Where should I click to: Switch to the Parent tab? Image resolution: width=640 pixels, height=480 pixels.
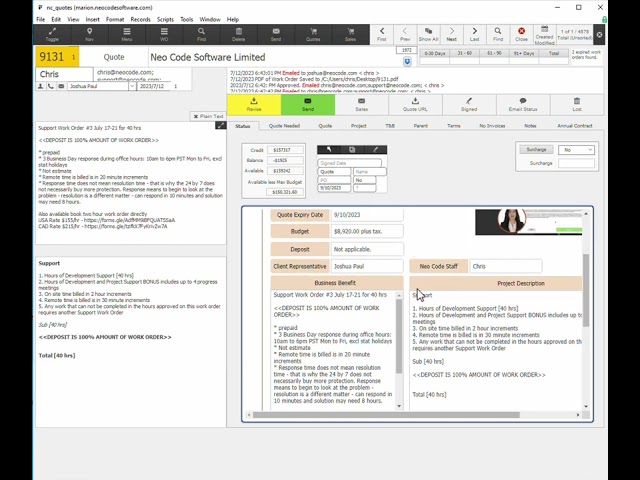(421, 126)
